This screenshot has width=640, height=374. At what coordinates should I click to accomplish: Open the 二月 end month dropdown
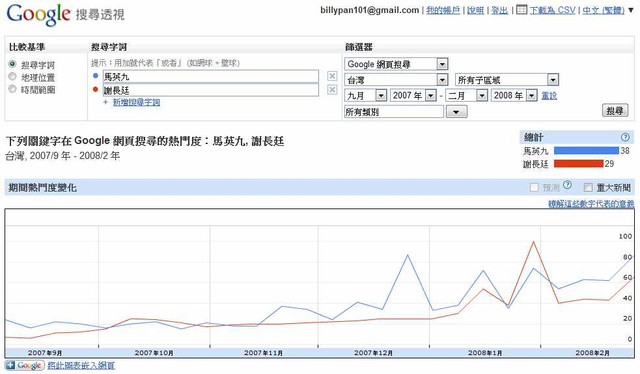(467, 96)
